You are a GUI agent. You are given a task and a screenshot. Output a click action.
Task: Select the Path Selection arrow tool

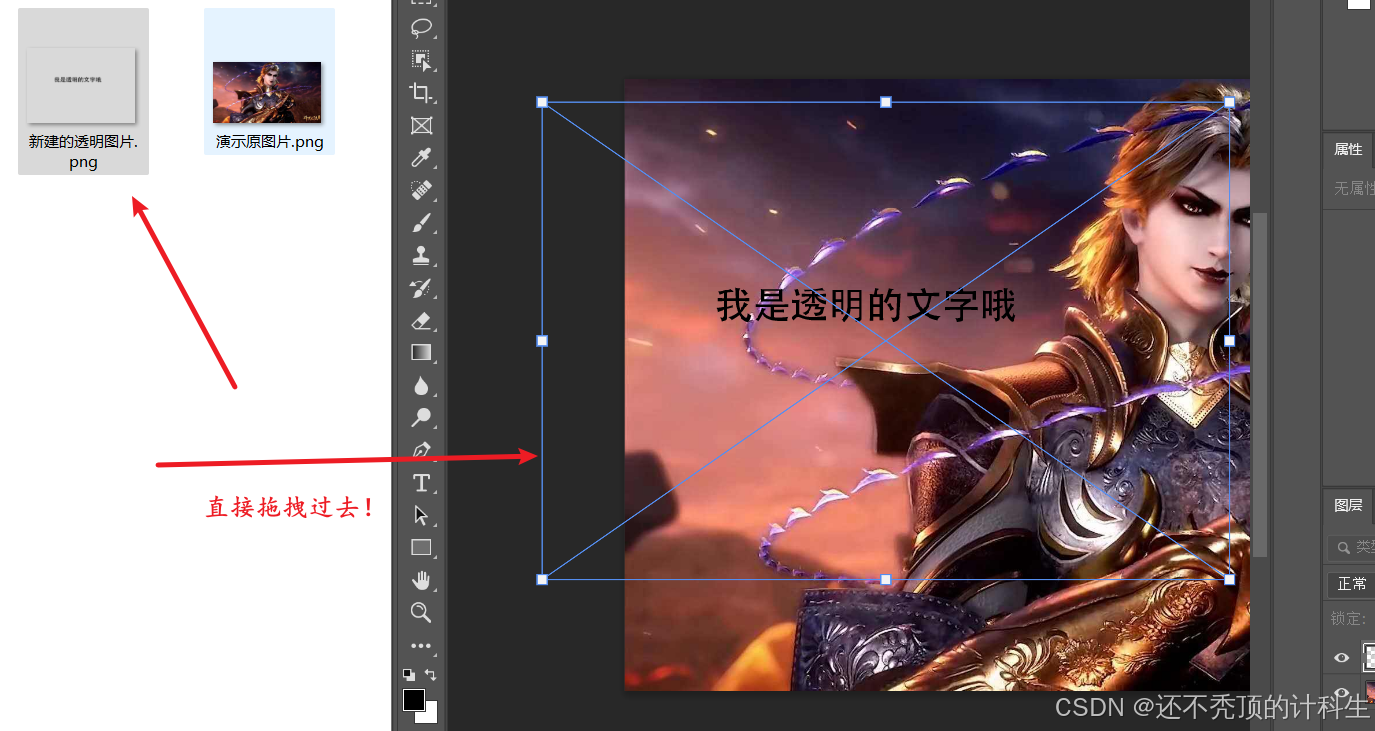tap(421, 515)
